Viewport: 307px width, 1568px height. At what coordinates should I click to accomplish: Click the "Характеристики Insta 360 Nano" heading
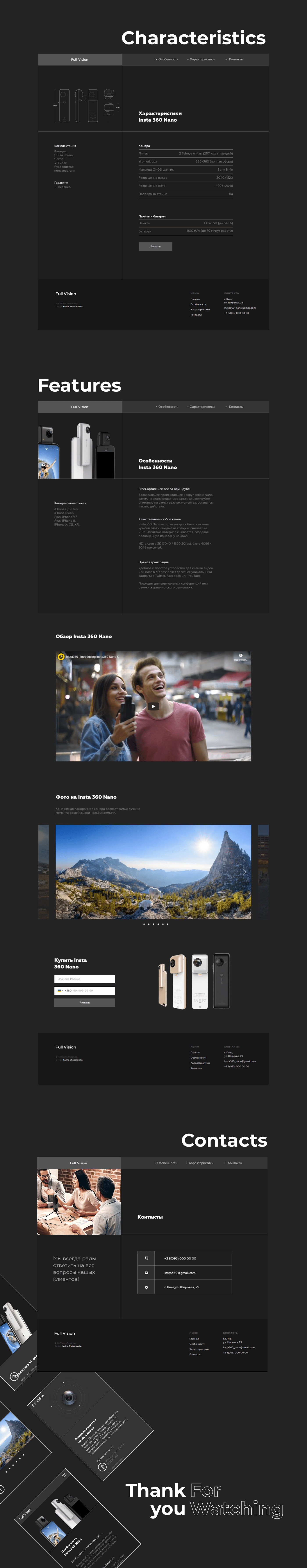point(160,117)
